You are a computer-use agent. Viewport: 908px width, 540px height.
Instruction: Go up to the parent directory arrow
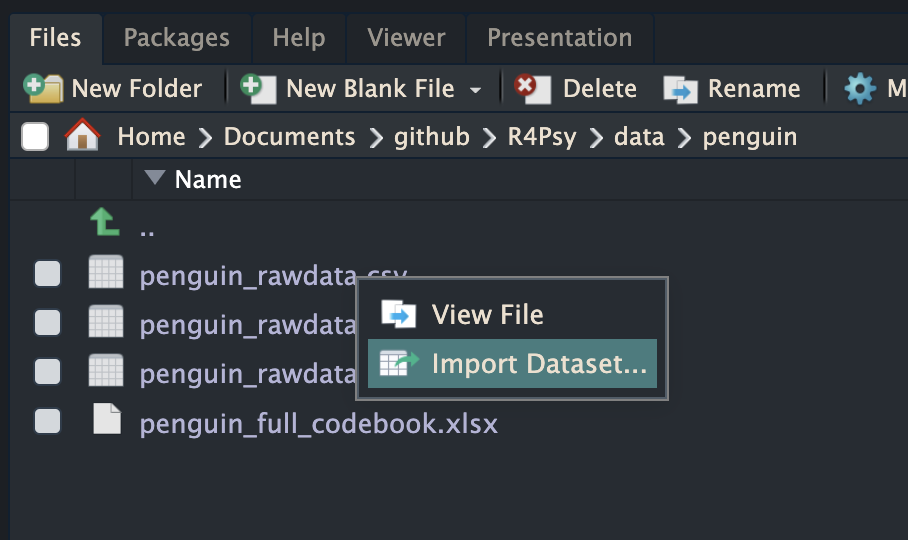pyautogui.click(x=104, y=223)
